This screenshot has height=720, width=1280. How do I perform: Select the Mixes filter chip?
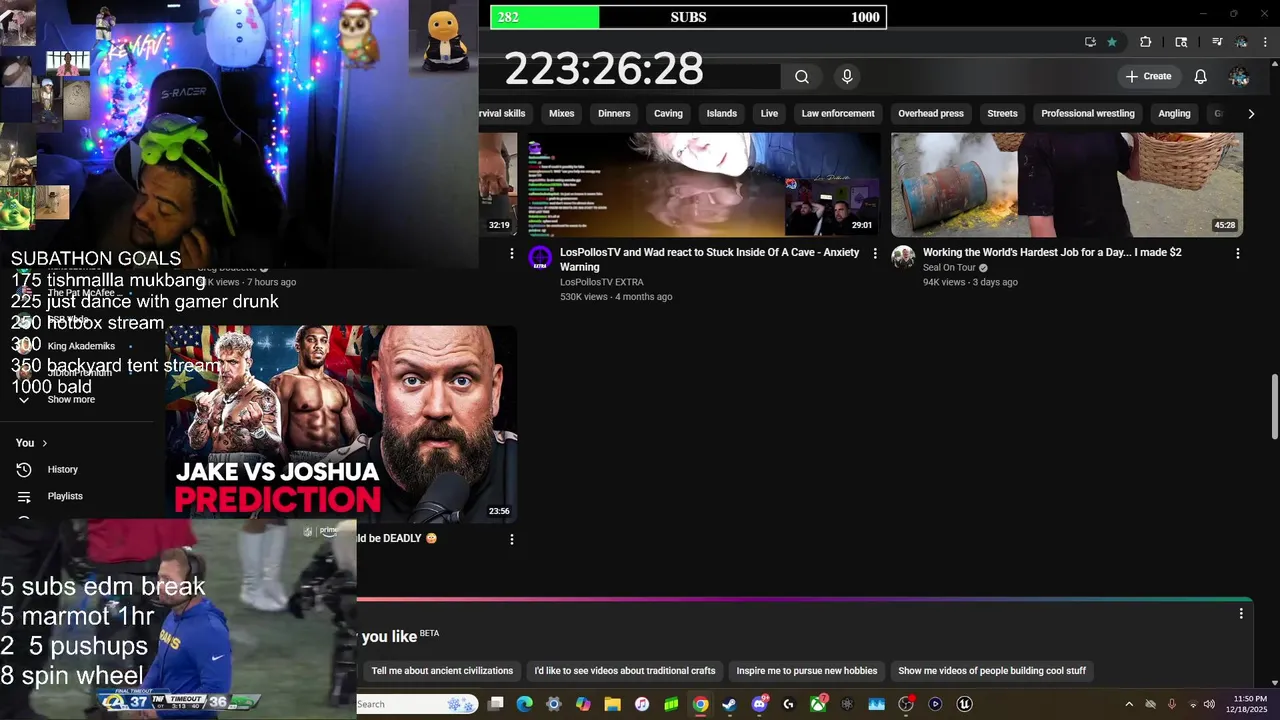pyautogui.click(x=562, y=113)
